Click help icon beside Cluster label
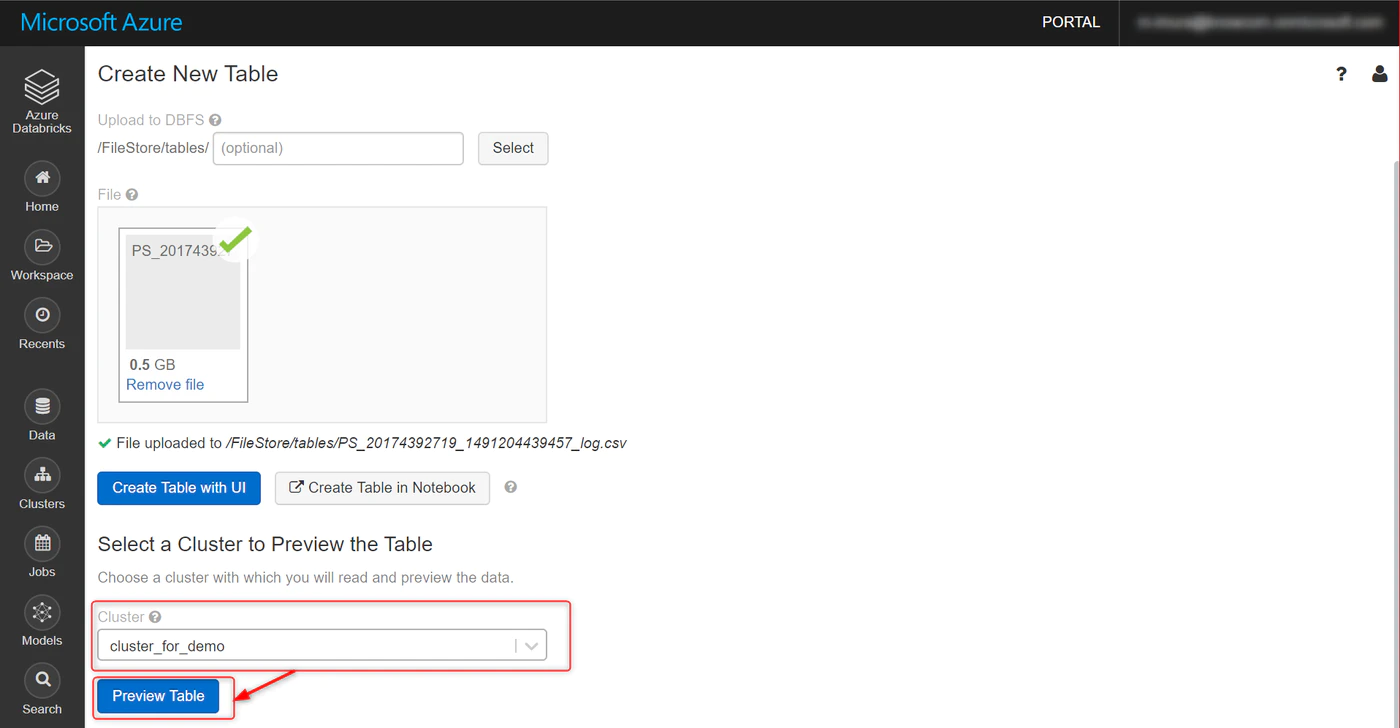1400x728 pixels. (155, 617)
